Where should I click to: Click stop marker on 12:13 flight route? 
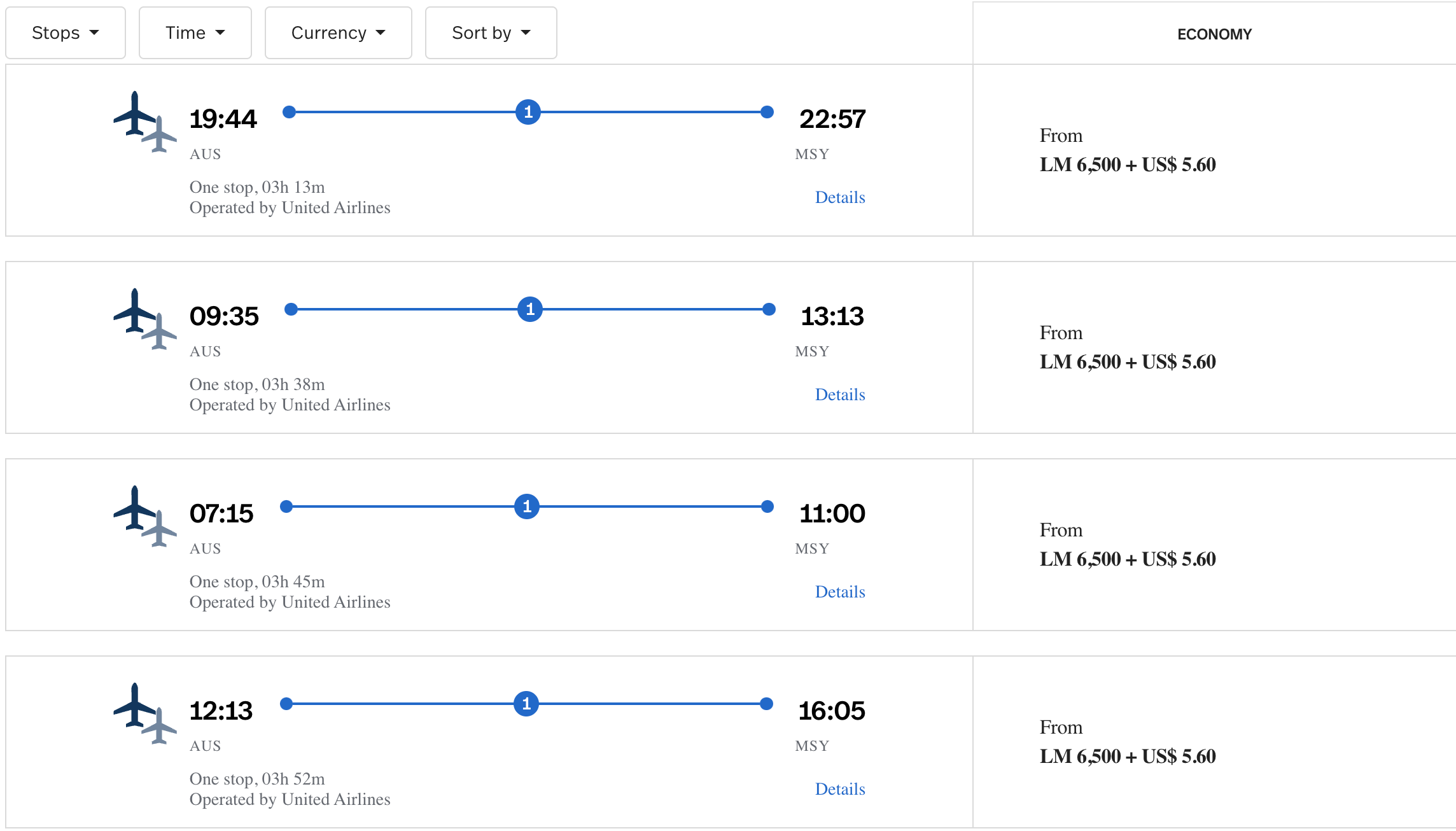tap(526, 704)
